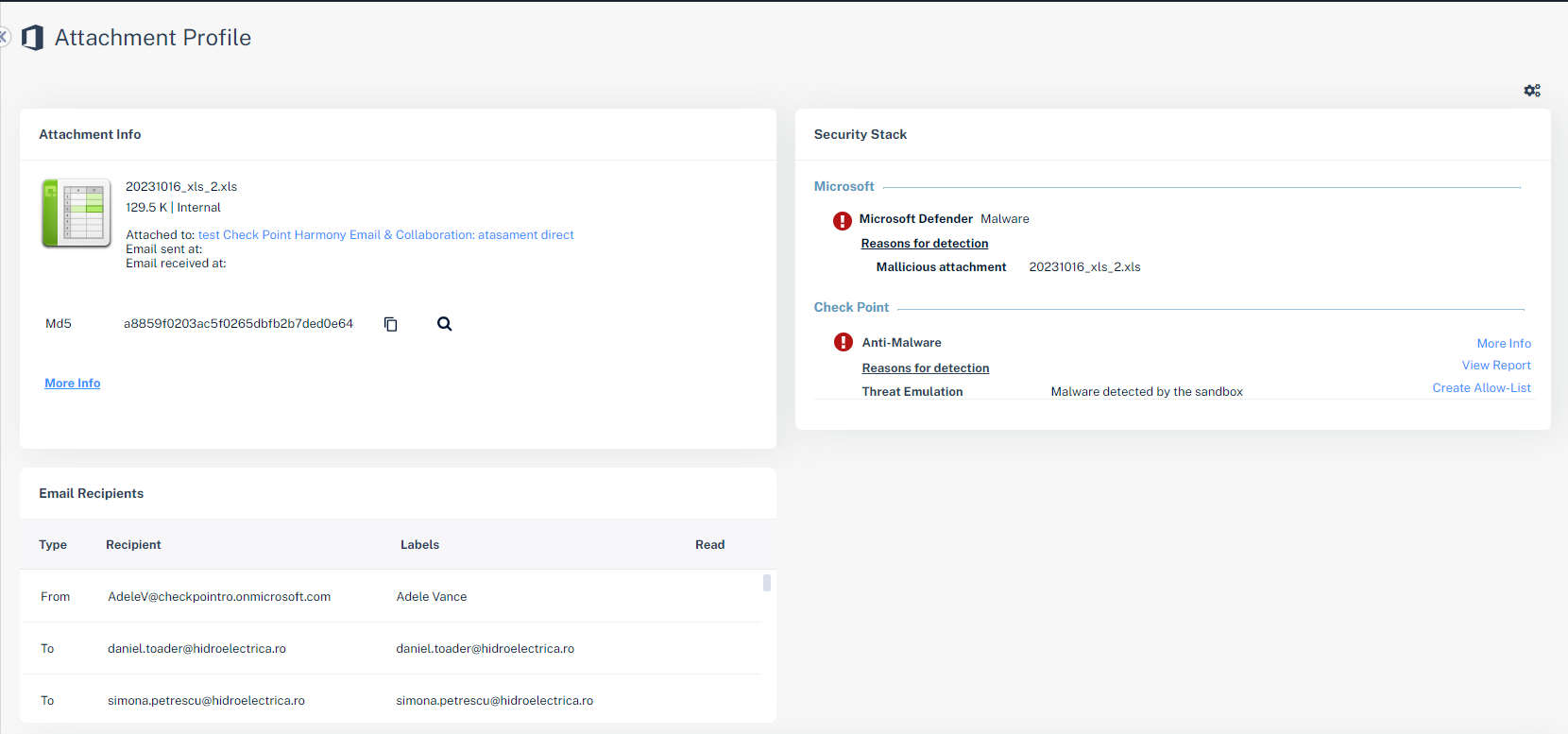Click Microsoft Defender text

[x=915, y=219]
